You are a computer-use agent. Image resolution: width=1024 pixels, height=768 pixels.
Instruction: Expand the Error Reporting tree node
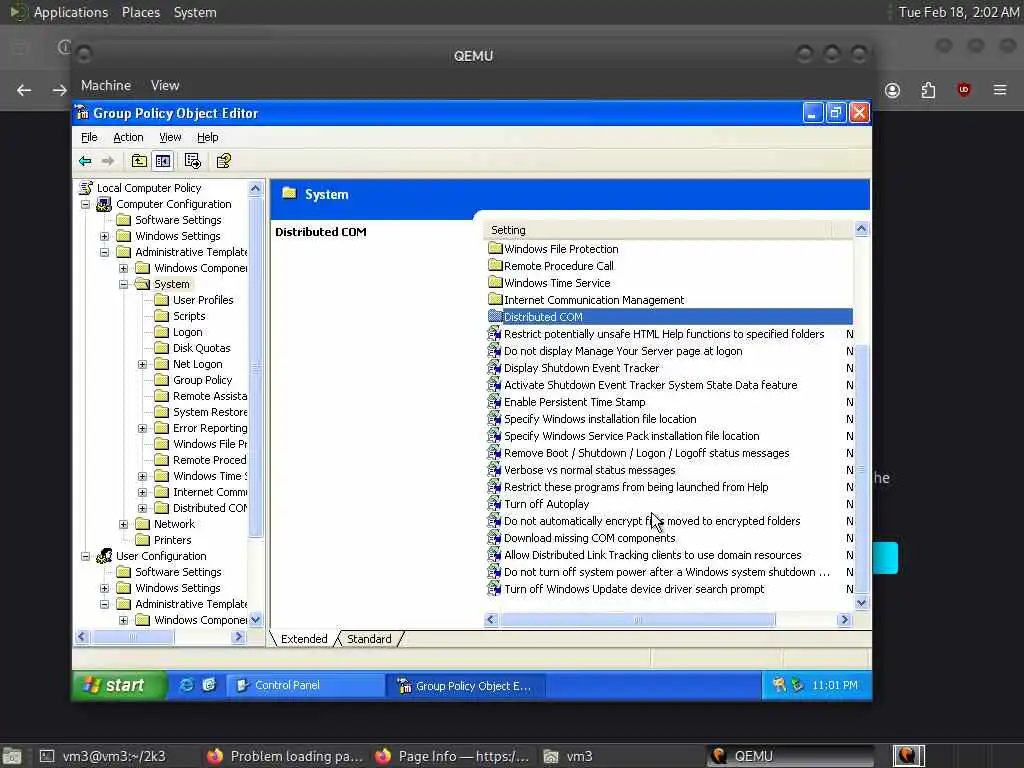click(142, 428)
